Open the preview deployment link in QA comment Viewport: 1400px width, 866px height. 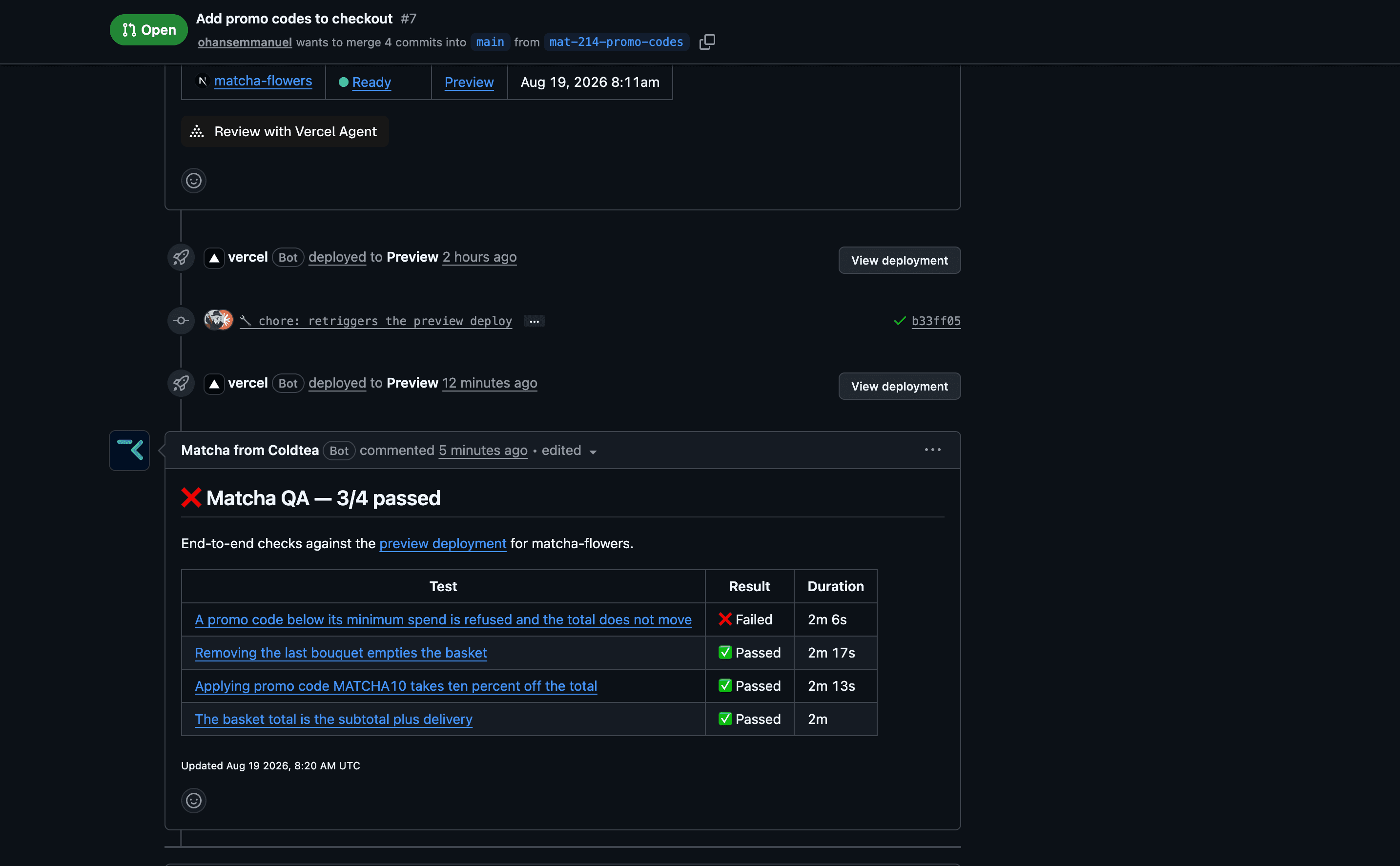[x=443, y=543]
